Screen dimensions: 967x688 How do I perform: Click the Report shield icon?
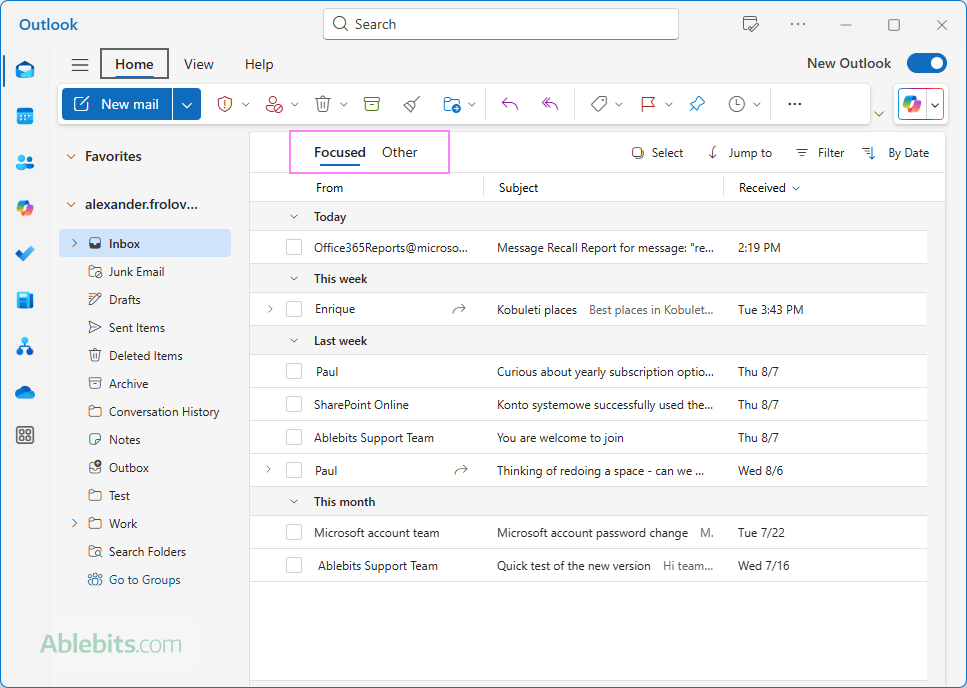225,104
